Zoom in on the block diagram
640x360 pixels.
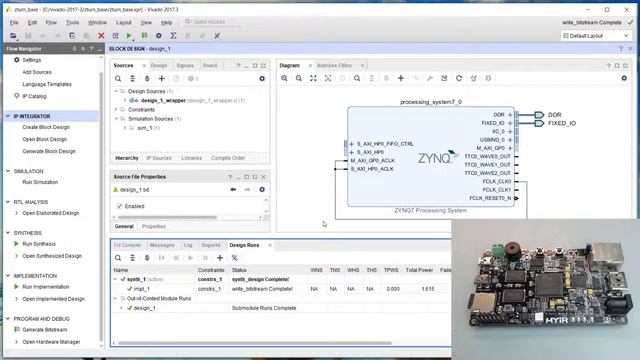(x=284, y=78)
